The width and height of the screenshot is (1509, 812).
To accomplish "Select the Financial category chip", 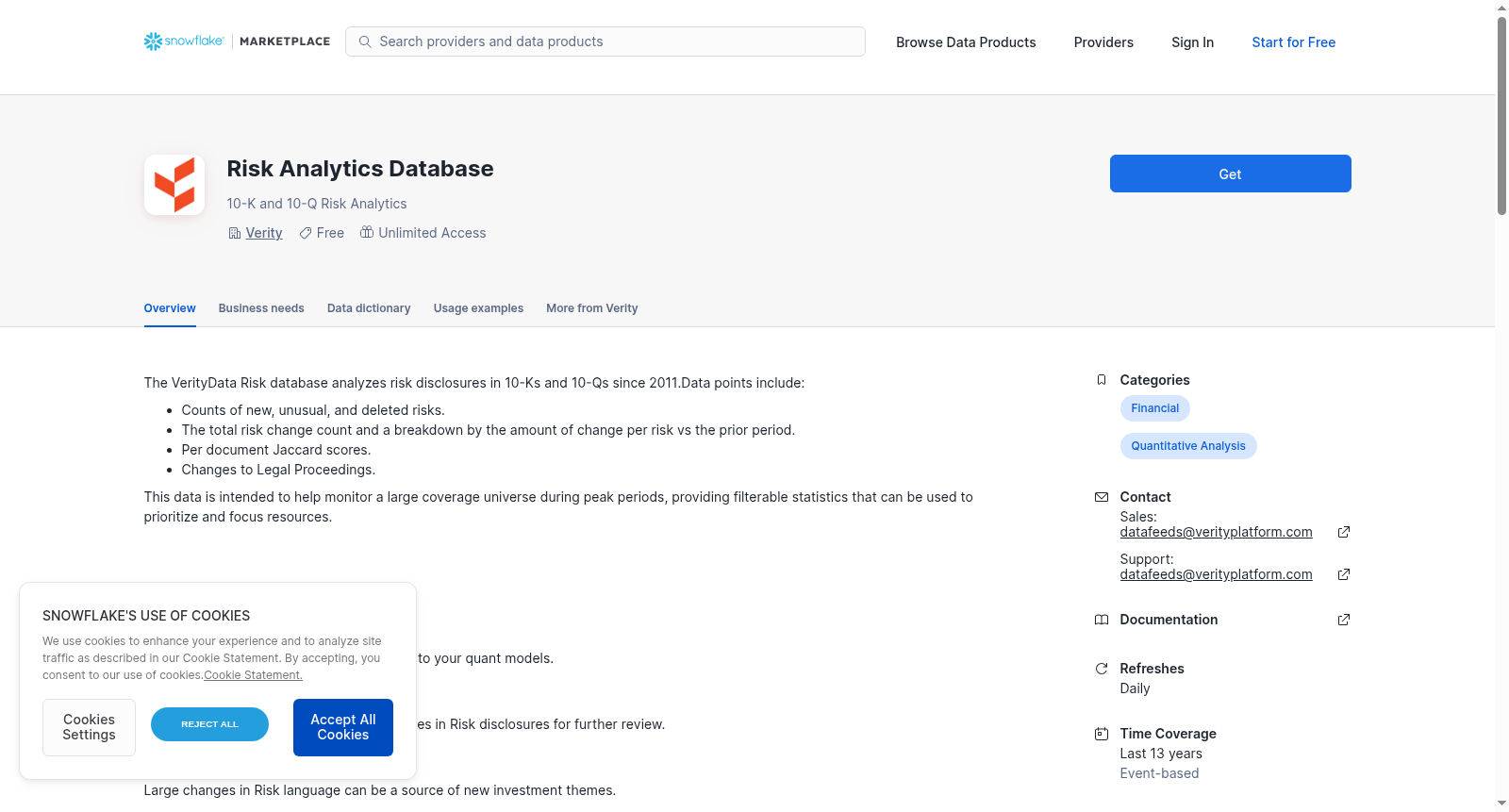I will 1155,408.
